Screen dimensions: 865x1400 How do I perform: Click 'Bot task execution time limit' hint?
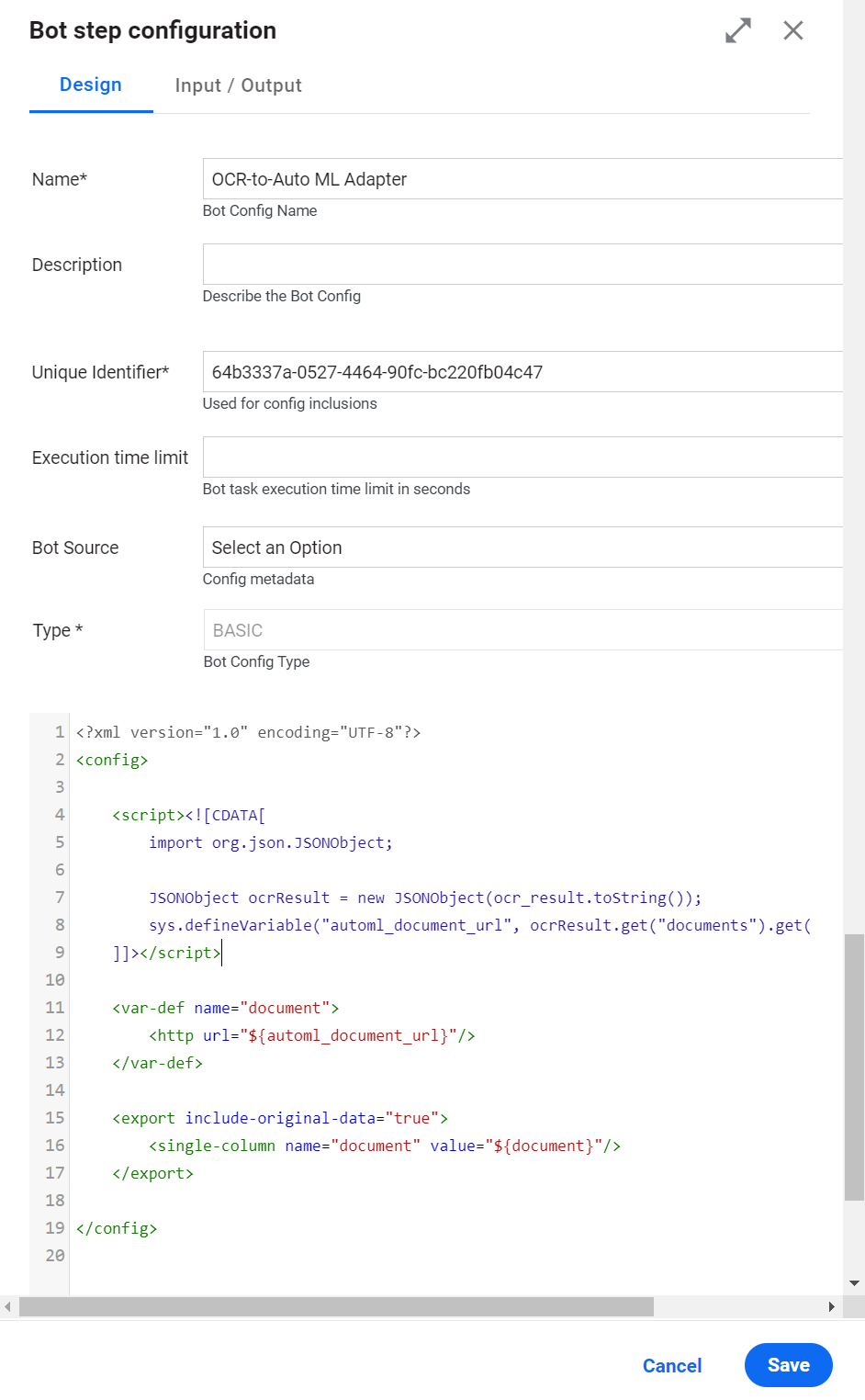(x=336, y=489)
